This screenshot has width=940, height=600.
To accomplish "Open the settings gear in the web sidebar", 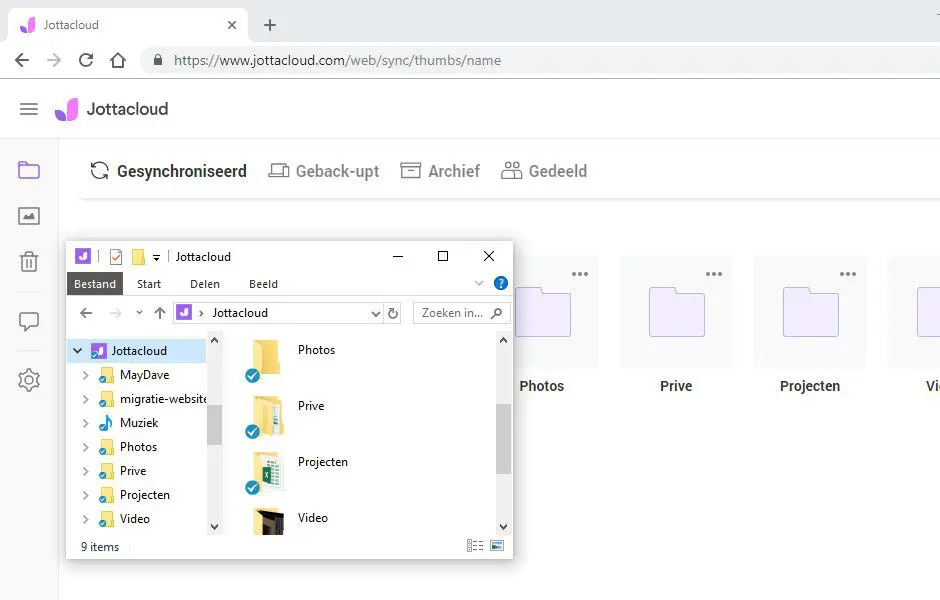I will tap(29, 380).
